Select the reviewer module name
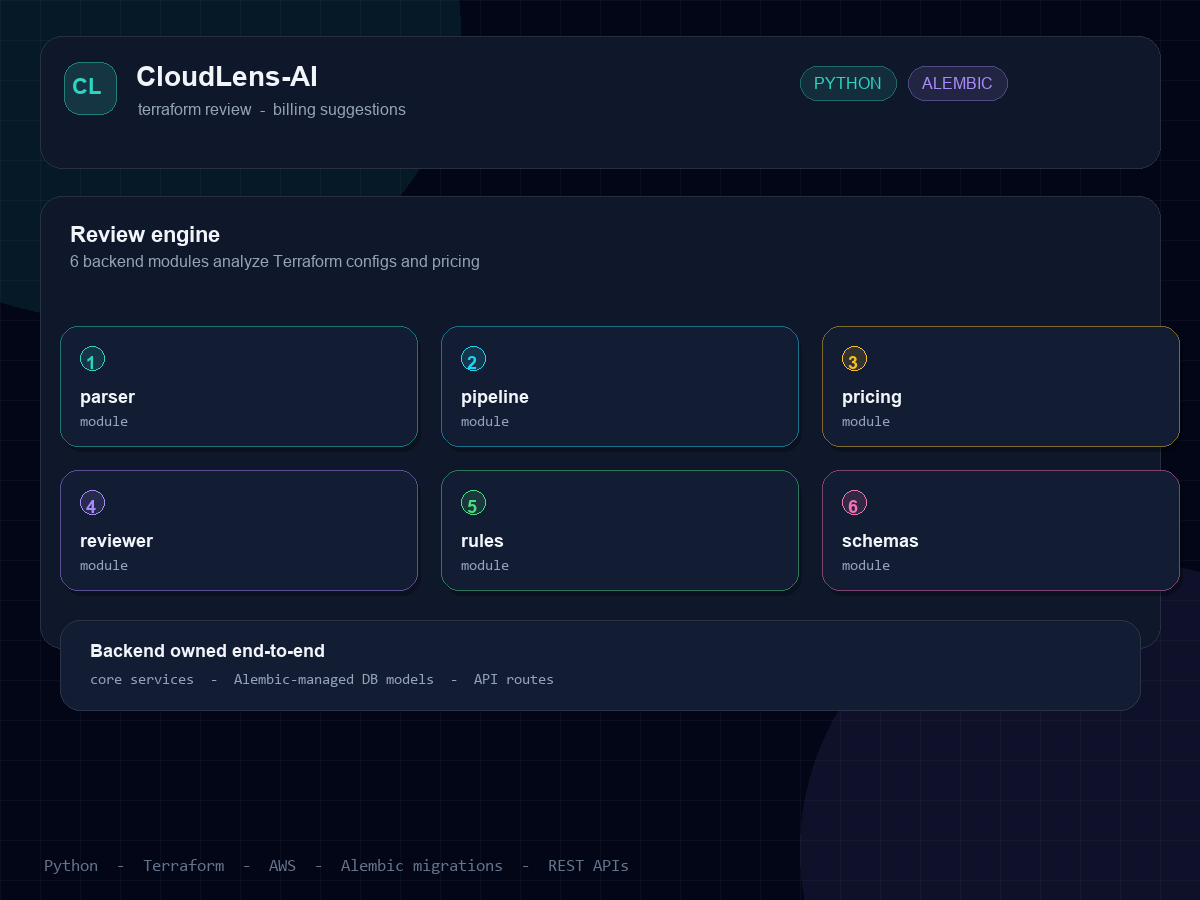1200x900 pixels. point(116,541)
